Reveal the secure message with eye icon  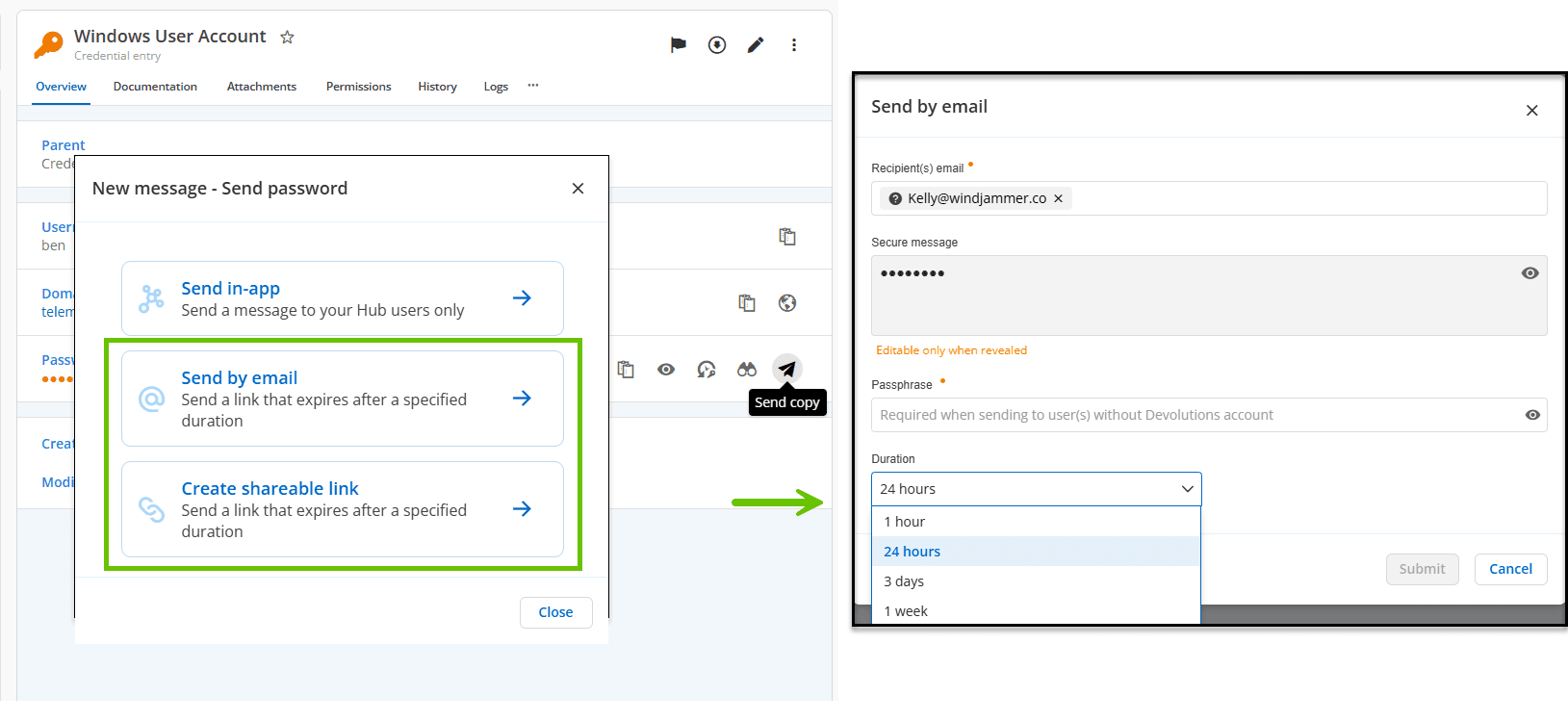(1529, 273)
